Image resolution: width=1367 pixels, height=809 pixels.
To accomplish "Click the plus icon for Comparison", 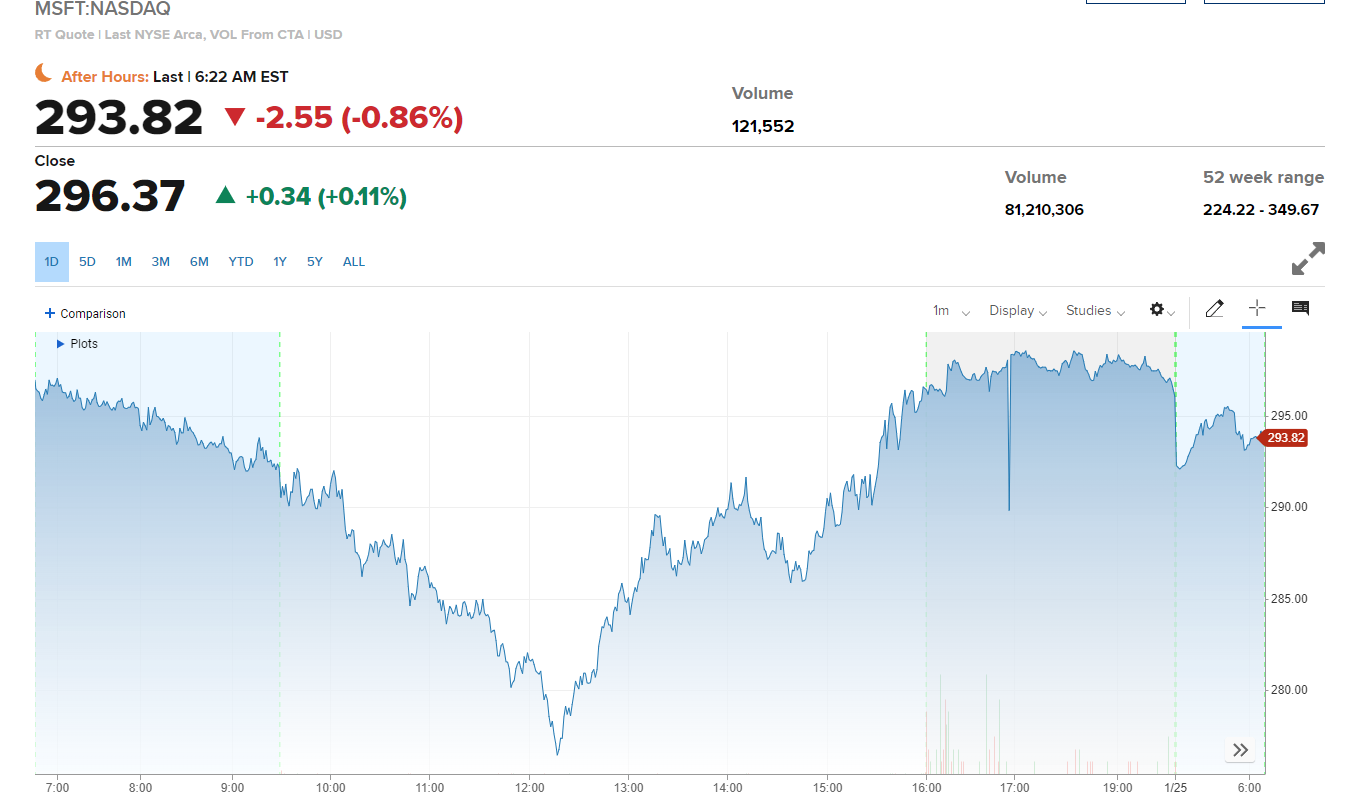I will click(x=50, y=313).
